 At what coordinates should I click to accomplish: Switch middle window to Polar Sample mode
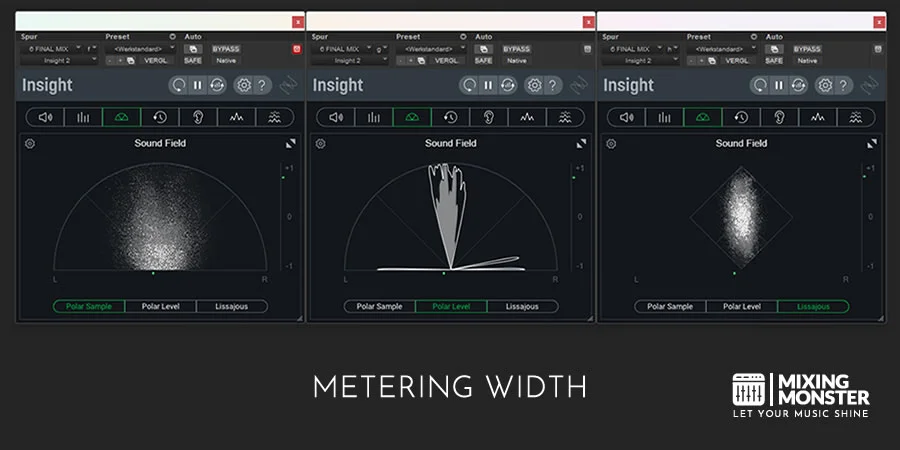point(379,307)
